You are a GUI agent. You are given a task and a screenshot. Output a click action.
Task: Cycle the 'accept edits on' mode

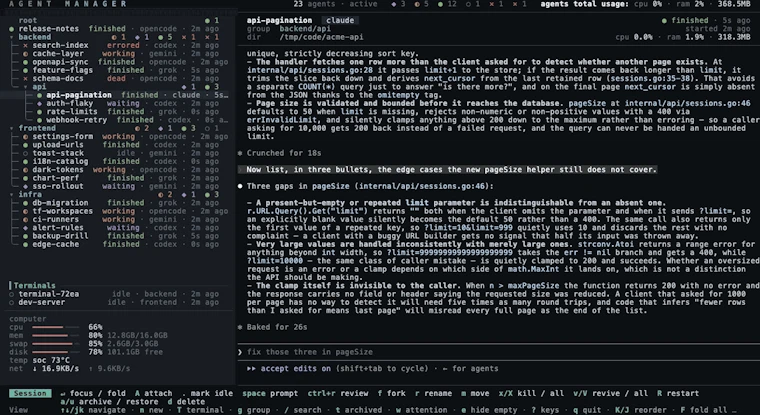[296, 368]
